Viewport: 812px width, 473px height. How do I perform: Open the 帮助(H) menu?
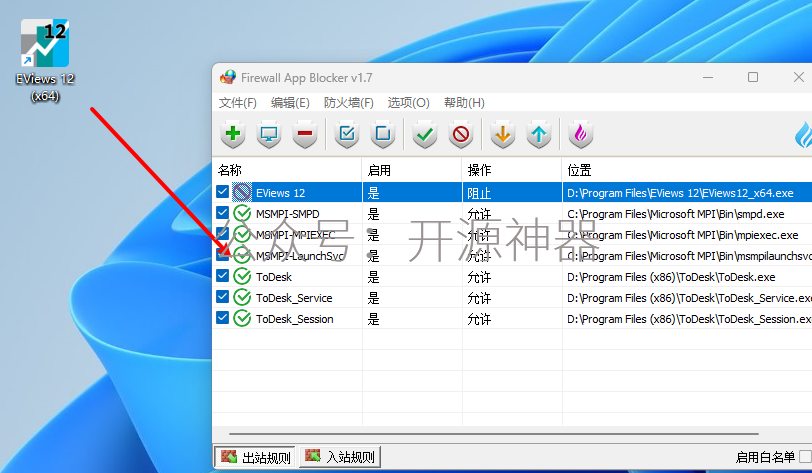(x=464, y=103)
